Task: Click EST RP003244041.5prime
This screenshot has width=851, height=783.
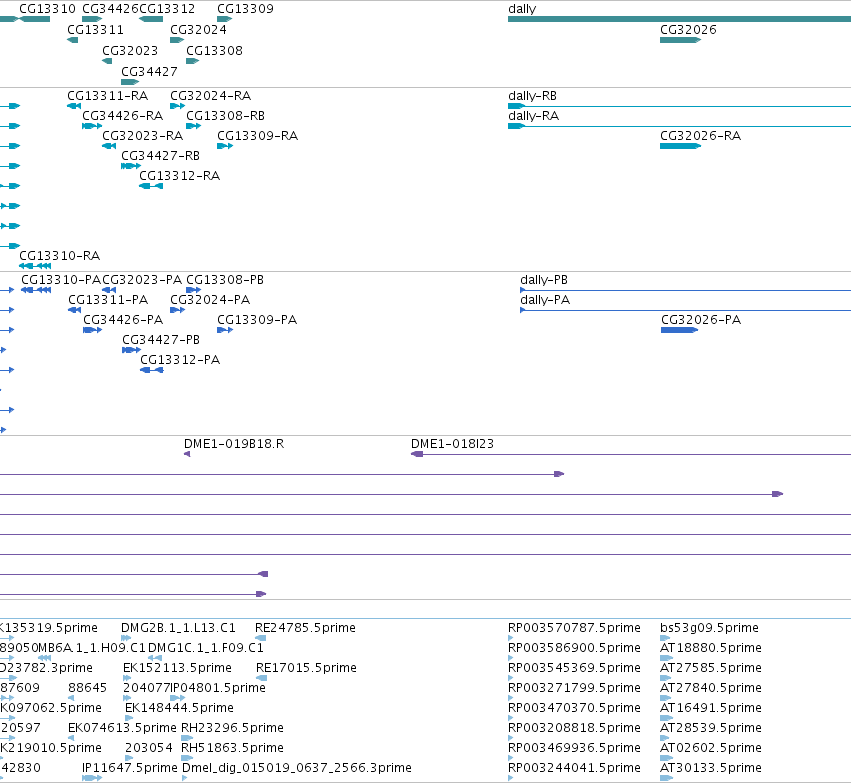Action: coord(574,768)
